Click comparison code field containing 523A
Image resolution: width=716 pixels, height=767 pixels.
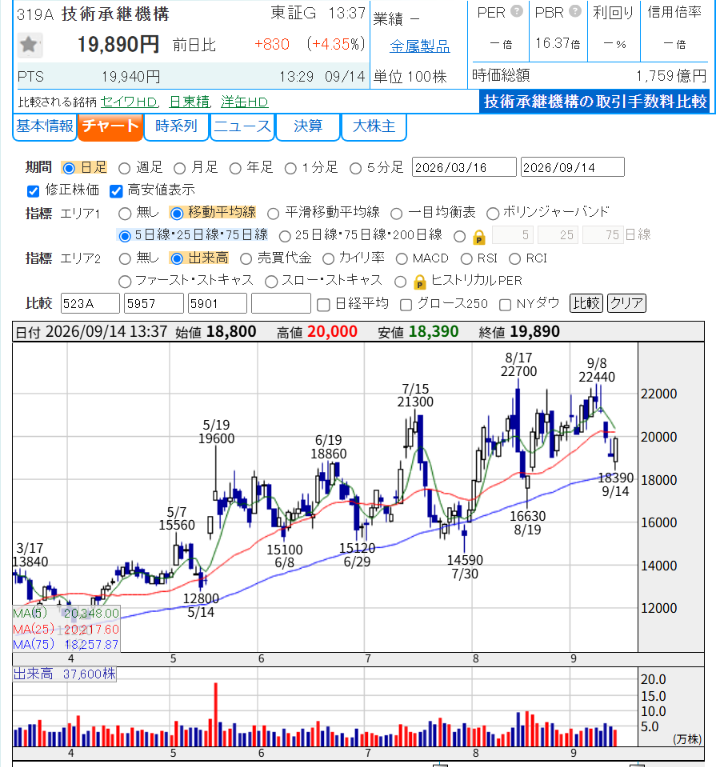pyautogui.click(x=90, y=304)
